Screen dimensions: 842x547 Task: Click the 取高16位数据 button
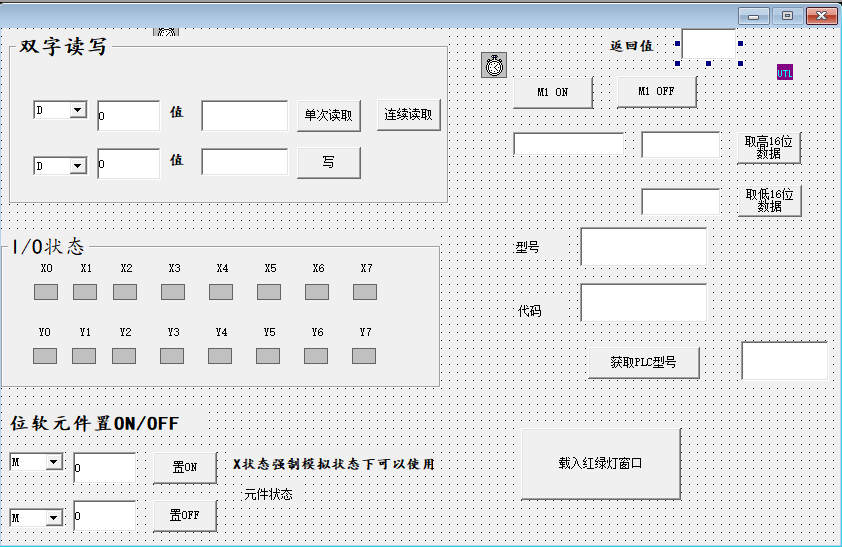(x=769, y=148)
